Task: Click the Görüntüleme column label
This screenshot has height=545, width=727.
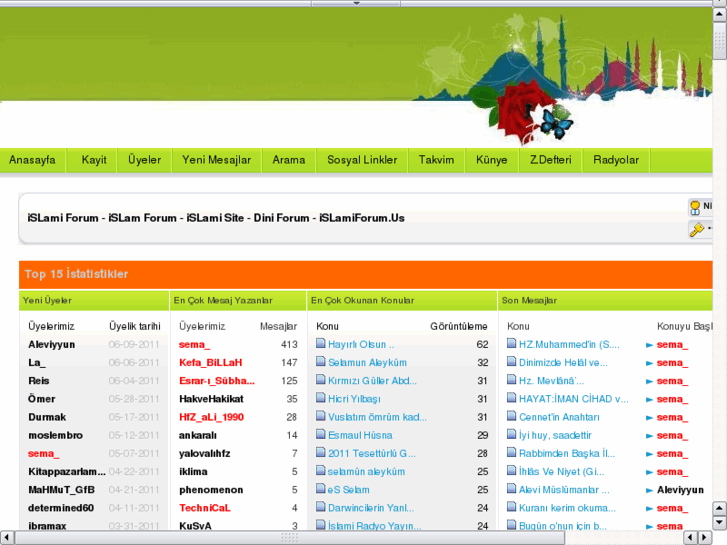Action: (459, 327)
